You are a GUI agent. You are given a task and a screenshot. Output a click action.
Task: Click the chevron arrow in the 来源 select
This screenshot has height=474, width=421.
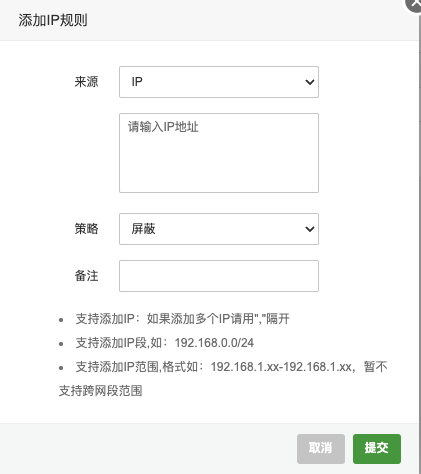point(310,82)
